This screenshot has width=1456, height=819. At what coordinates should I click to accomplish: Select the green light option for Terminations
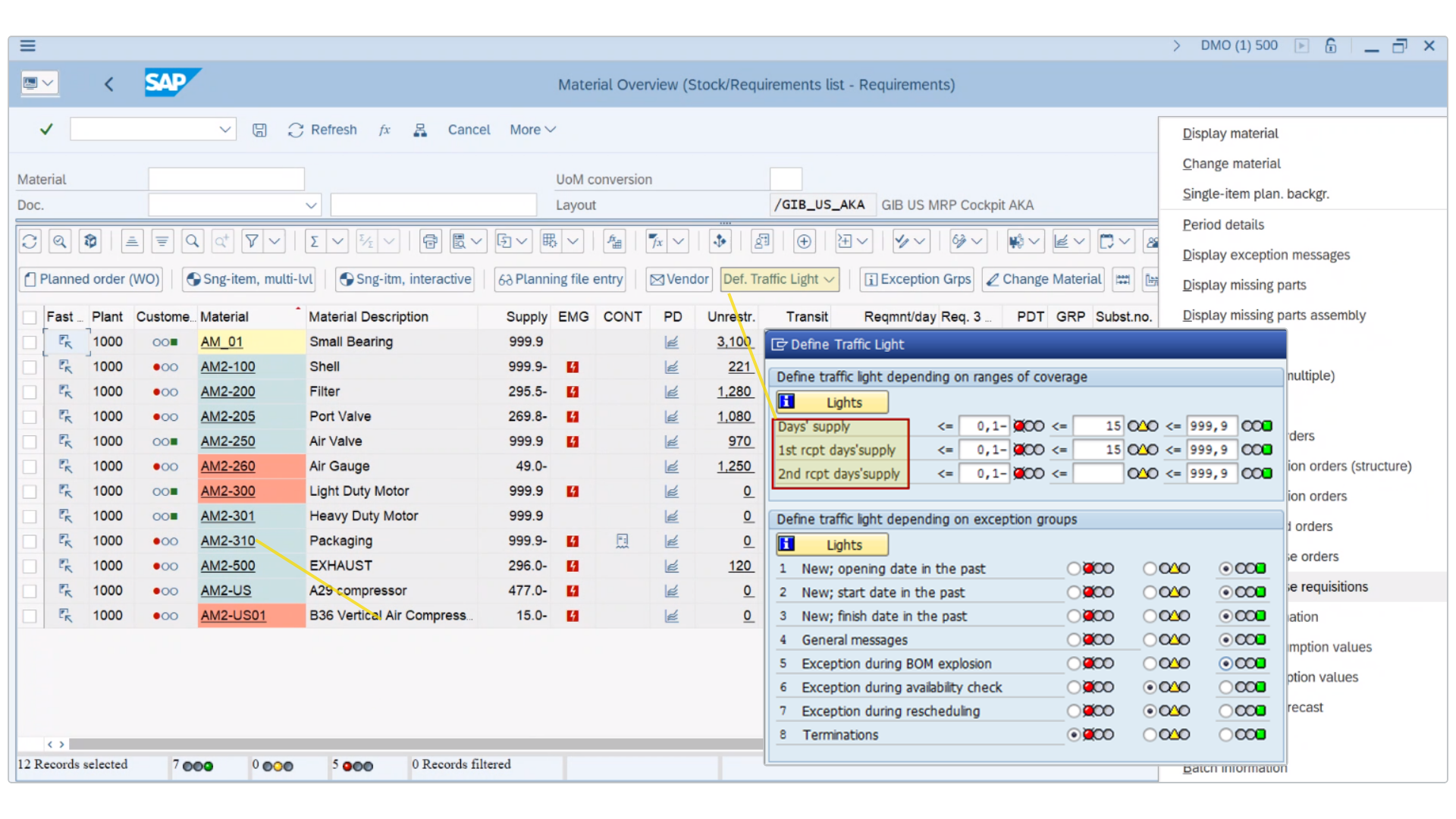tap(1225, 734)
